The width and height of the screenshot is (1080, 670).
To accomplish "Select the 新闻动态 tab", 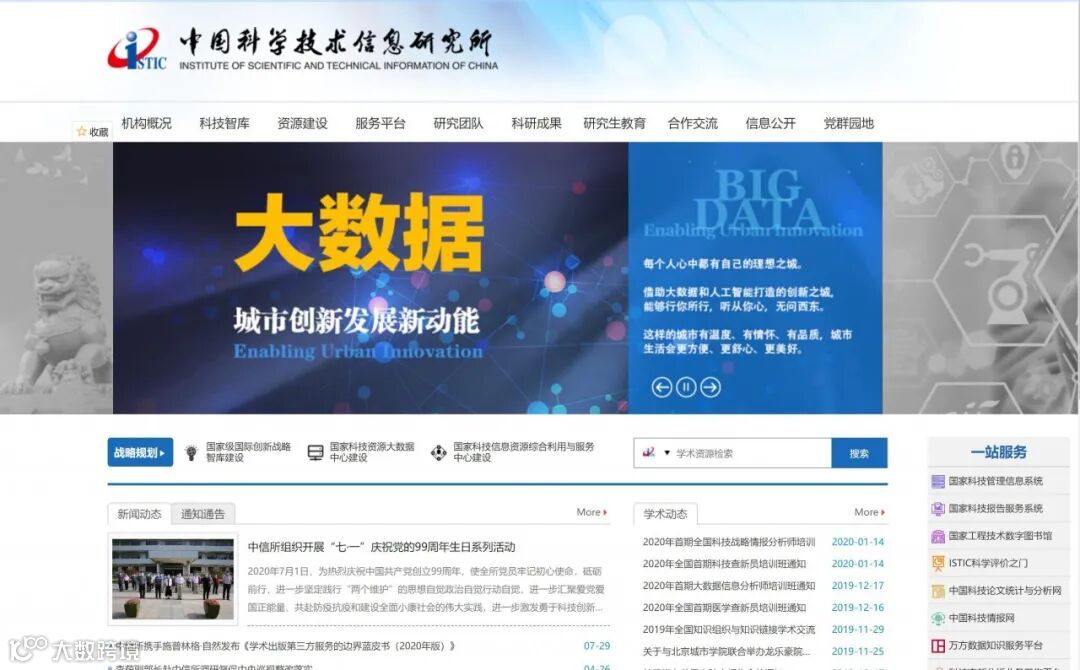I will [139, 514].
